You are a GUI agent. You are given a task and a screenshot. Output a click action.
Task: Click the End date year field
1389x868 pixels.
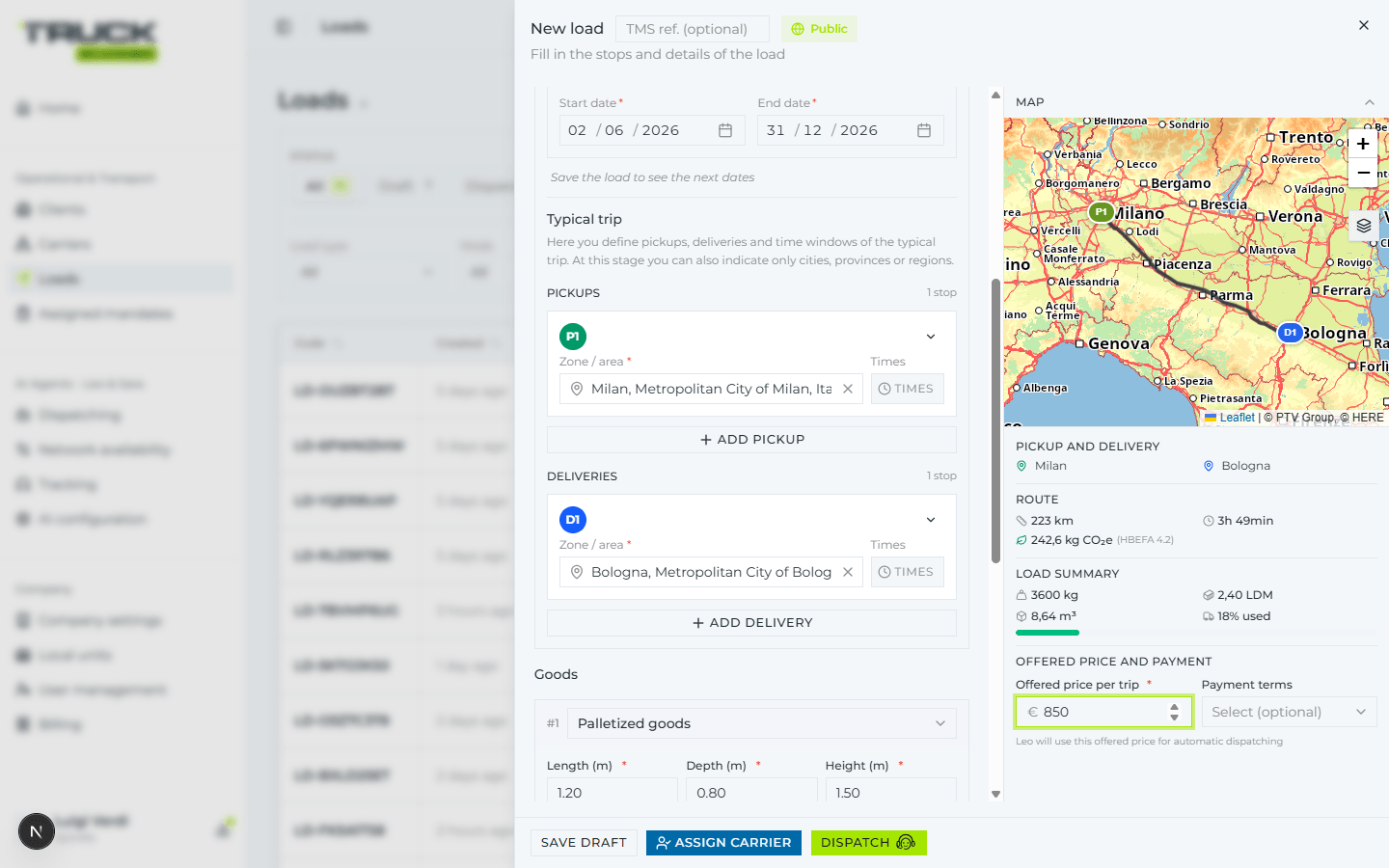(858, 130)
